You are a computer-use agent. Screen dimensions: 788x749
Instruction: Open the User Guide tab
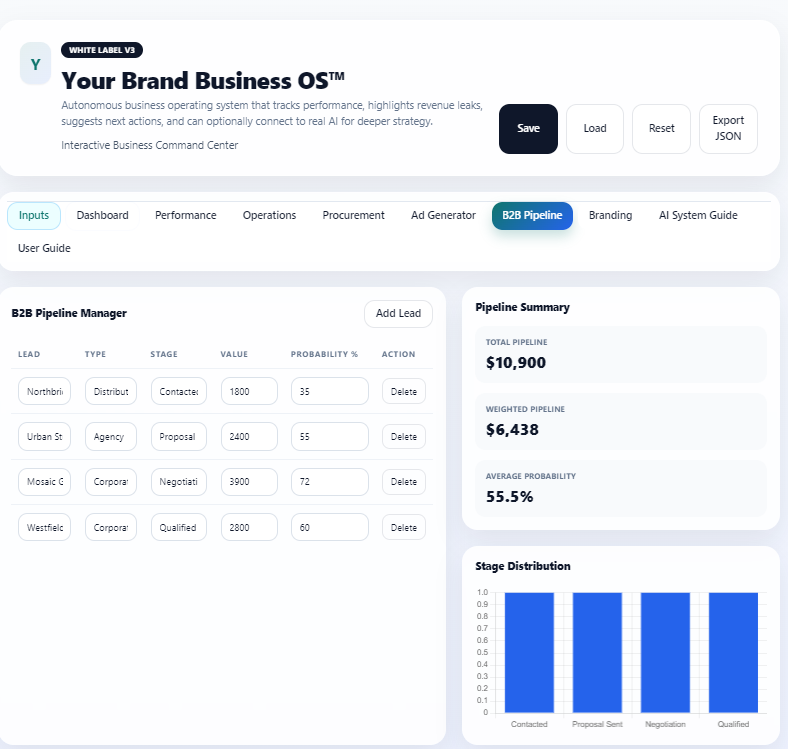(44, 248)
